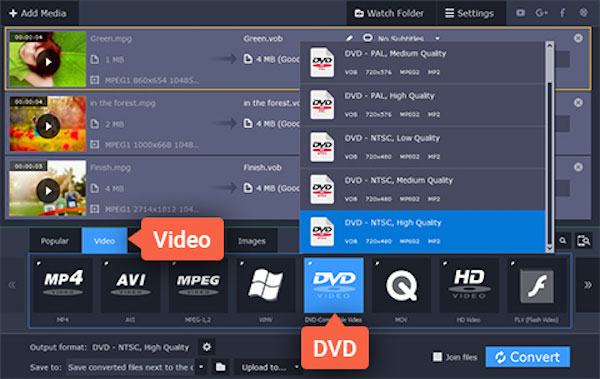Click Green.mpg output size file icon
Viewport: 600px width, 379px height.
pyautogui.click(x=248, y=59)
